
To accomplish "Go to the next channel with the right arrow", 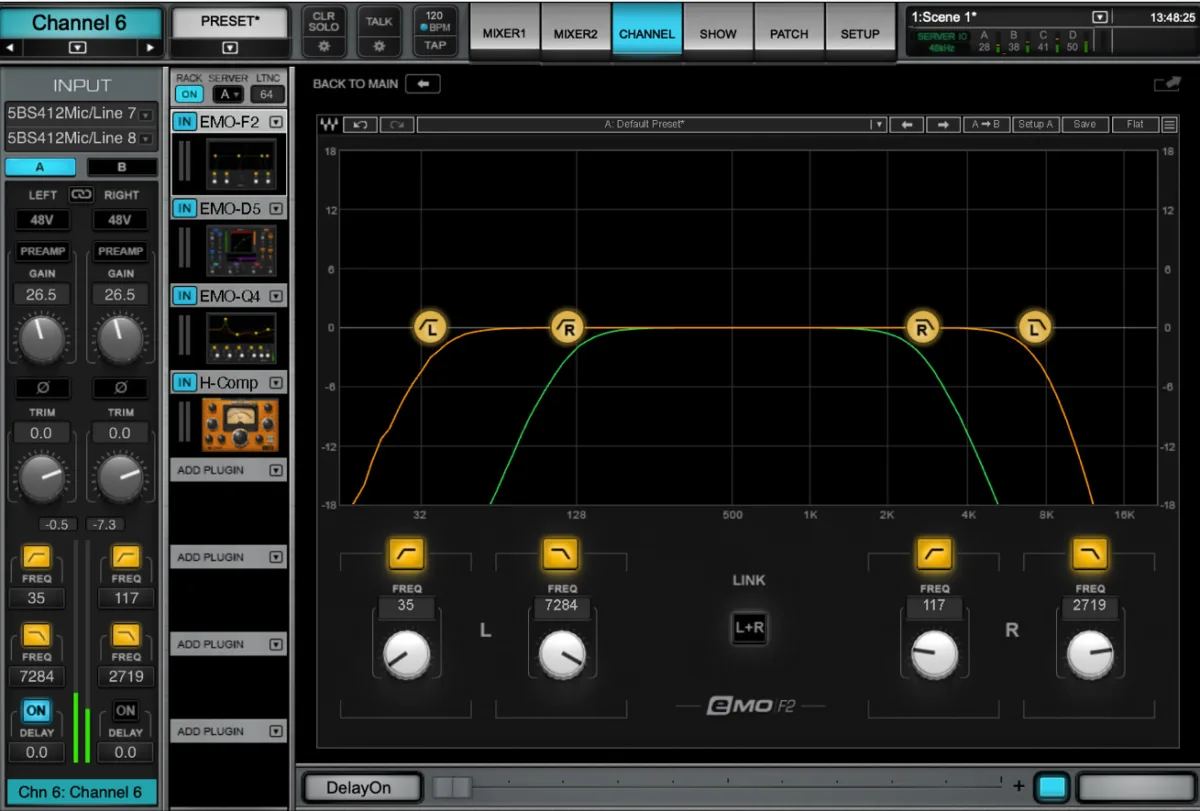I will pyautogui.click(x=150, y=47).
